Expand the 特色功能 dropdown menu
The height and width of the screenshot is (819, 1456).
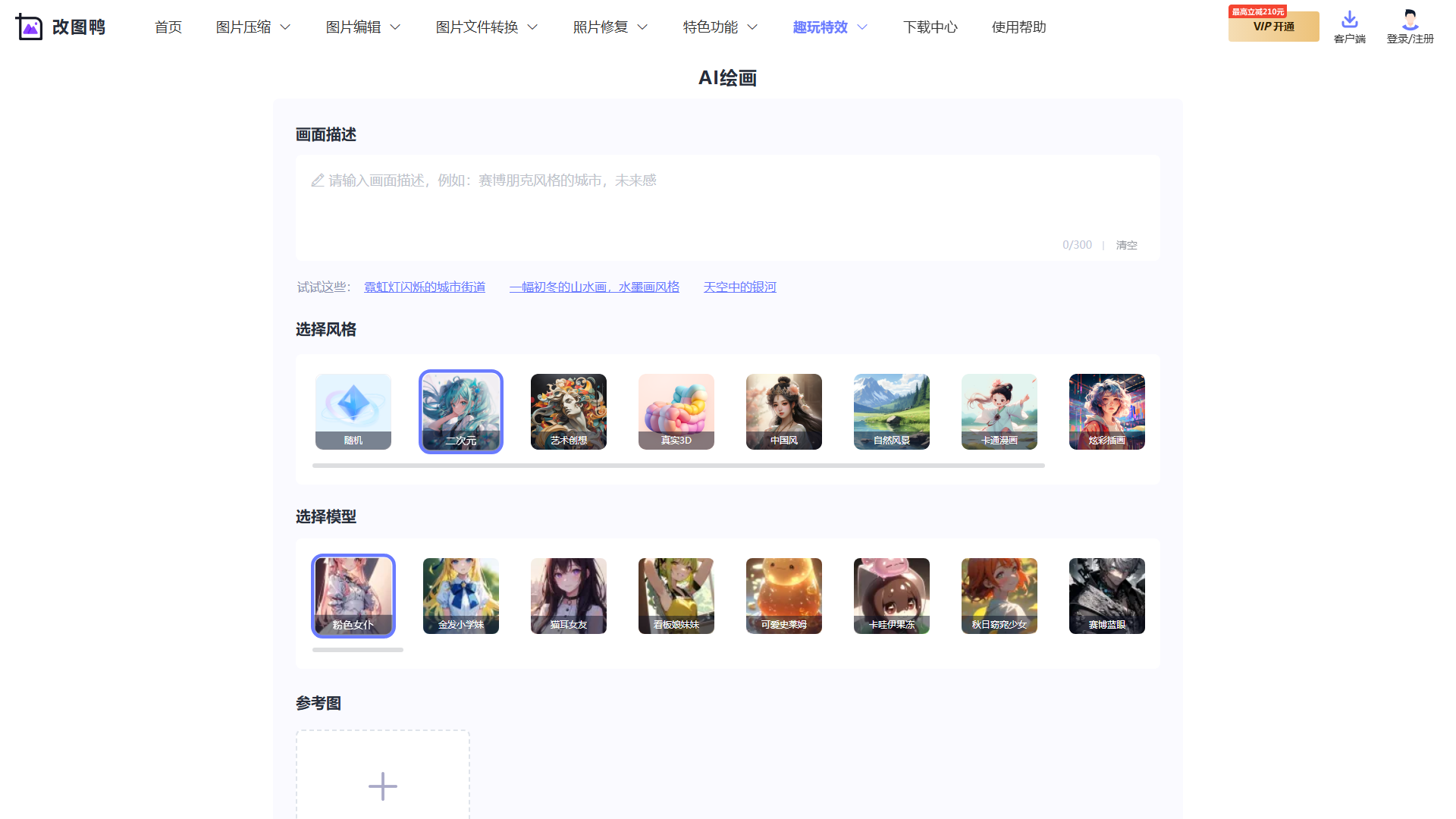tap(720, 27)
